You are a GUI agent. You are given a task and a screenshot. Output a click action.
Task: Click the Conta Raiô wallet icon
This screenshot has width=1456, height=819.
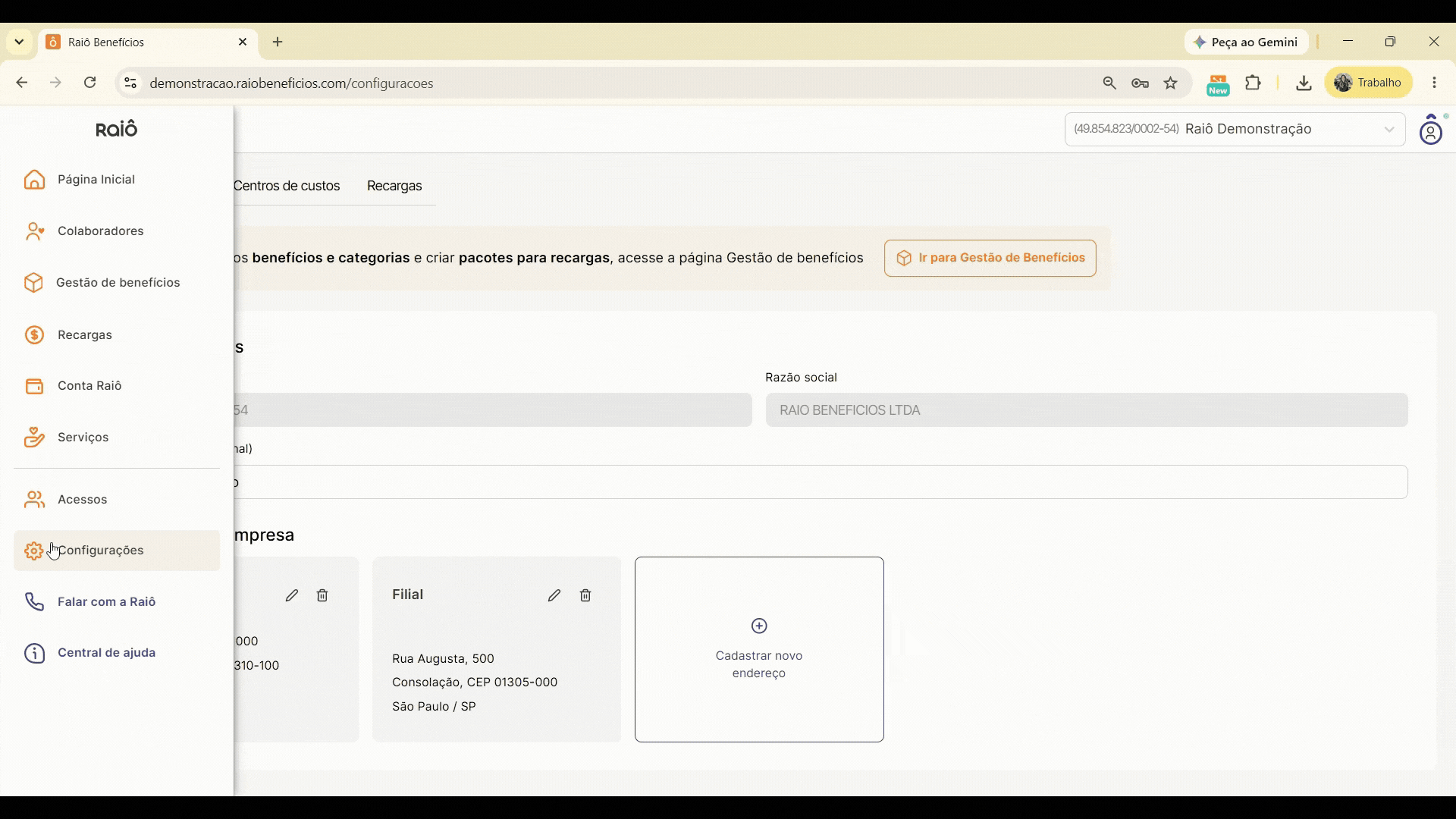[x=34, y=386]
